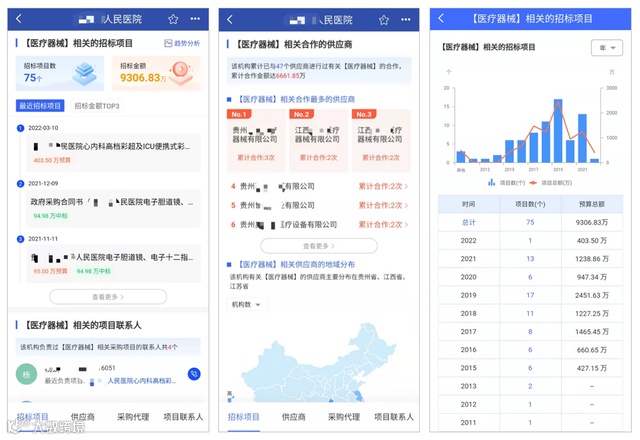Expand supplier row 5 累计合作2次

(x=319, y=205)
